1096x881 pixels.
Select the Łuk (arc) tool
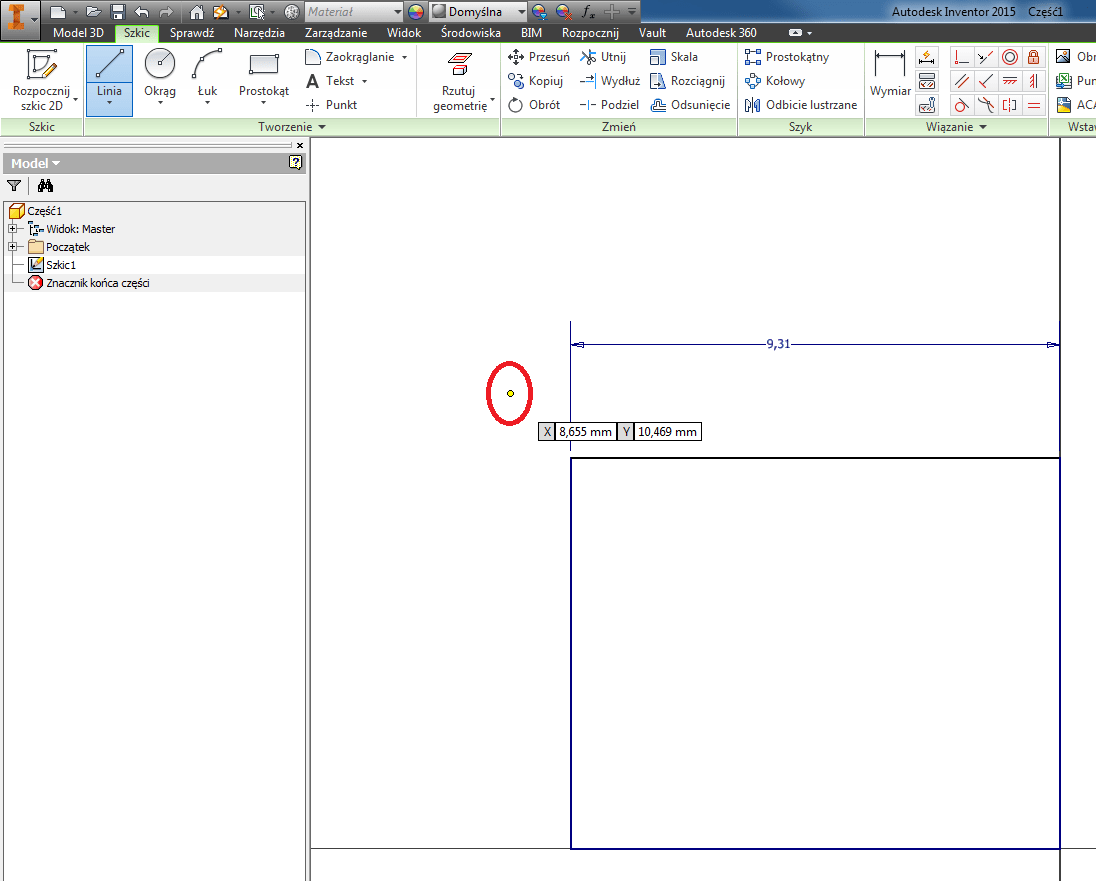(x=207, y=76)
